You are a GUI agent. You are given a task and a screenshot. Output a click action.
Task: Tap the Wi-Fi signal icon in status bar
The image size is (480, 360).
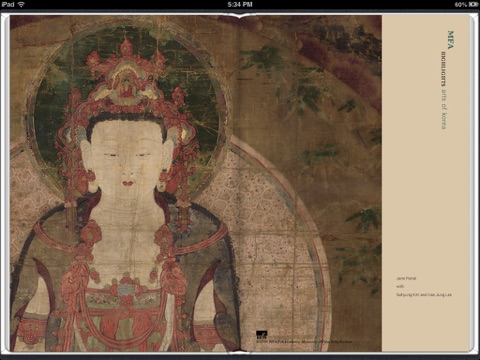(22, 4)
